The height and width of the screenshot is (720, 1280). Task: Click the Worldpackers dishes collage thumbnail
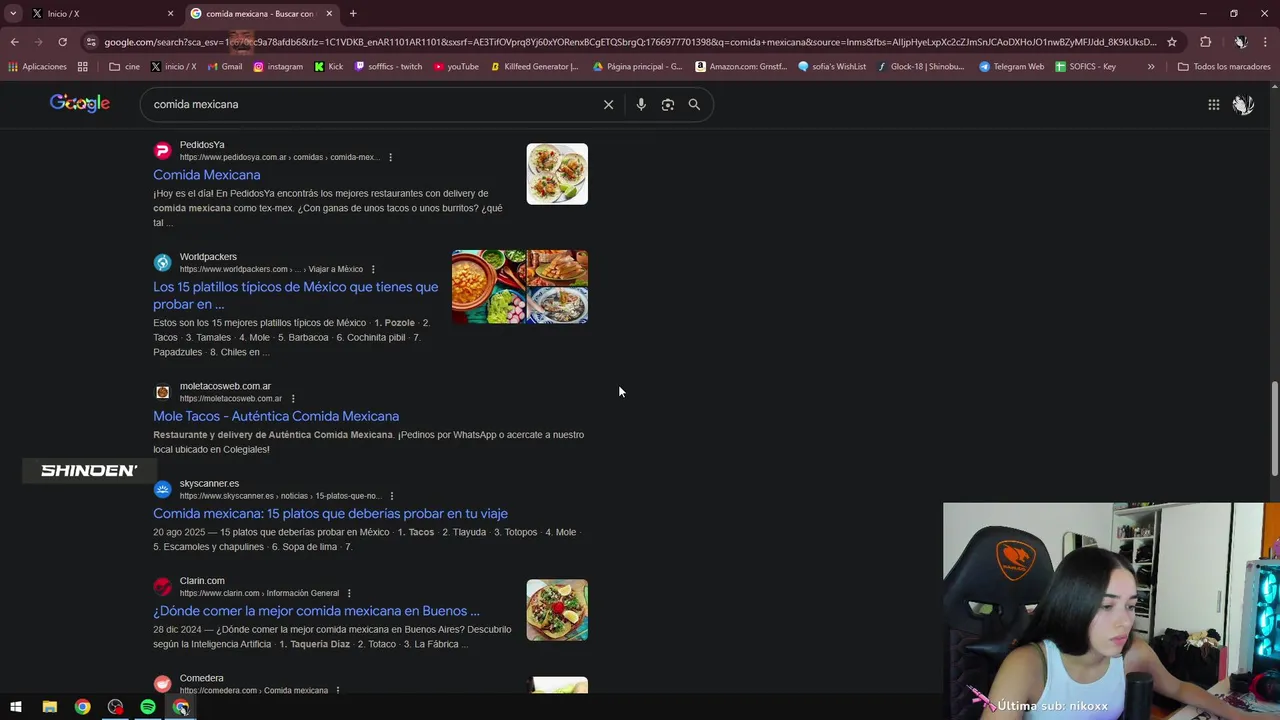pos(520,287)
